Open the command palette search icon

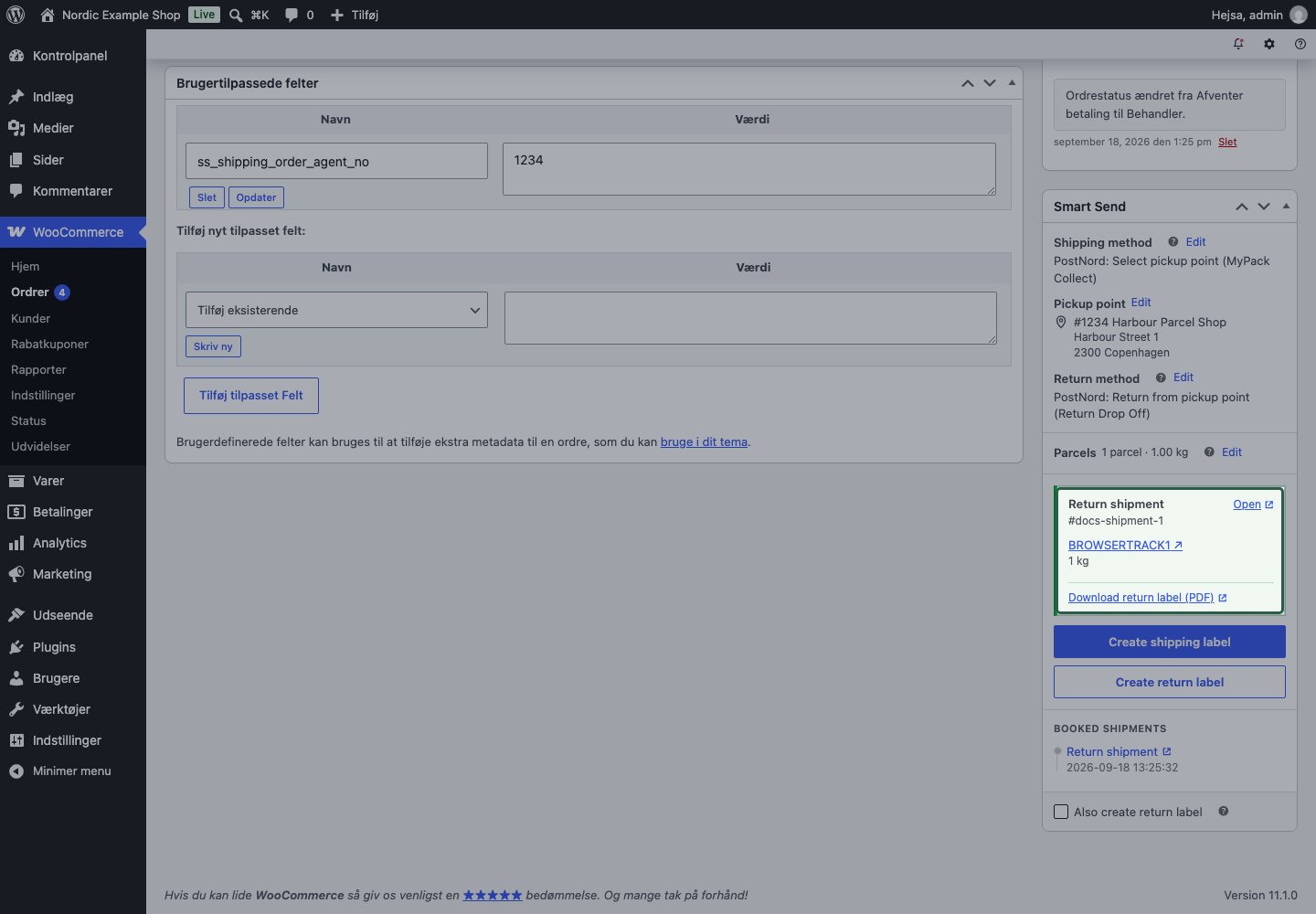[x=236, y=15]
